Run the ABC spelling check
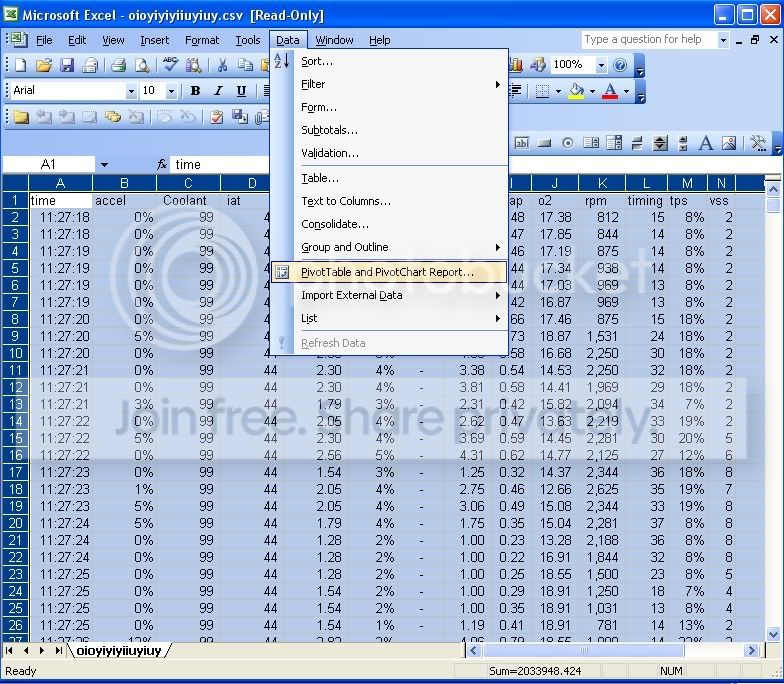This screenshot has height=684, width=784. (170, 64)
